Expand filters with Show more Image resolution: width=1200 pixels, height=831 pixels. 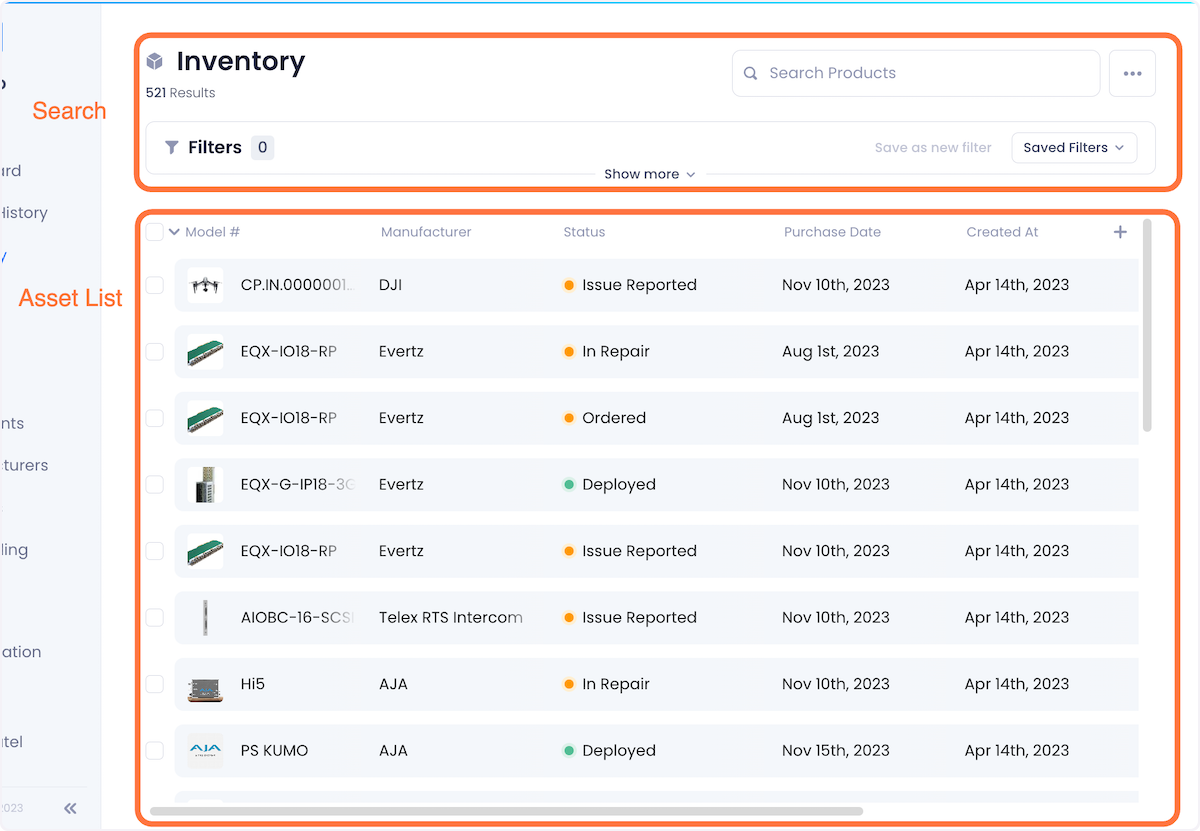click(x=649, y=174)
